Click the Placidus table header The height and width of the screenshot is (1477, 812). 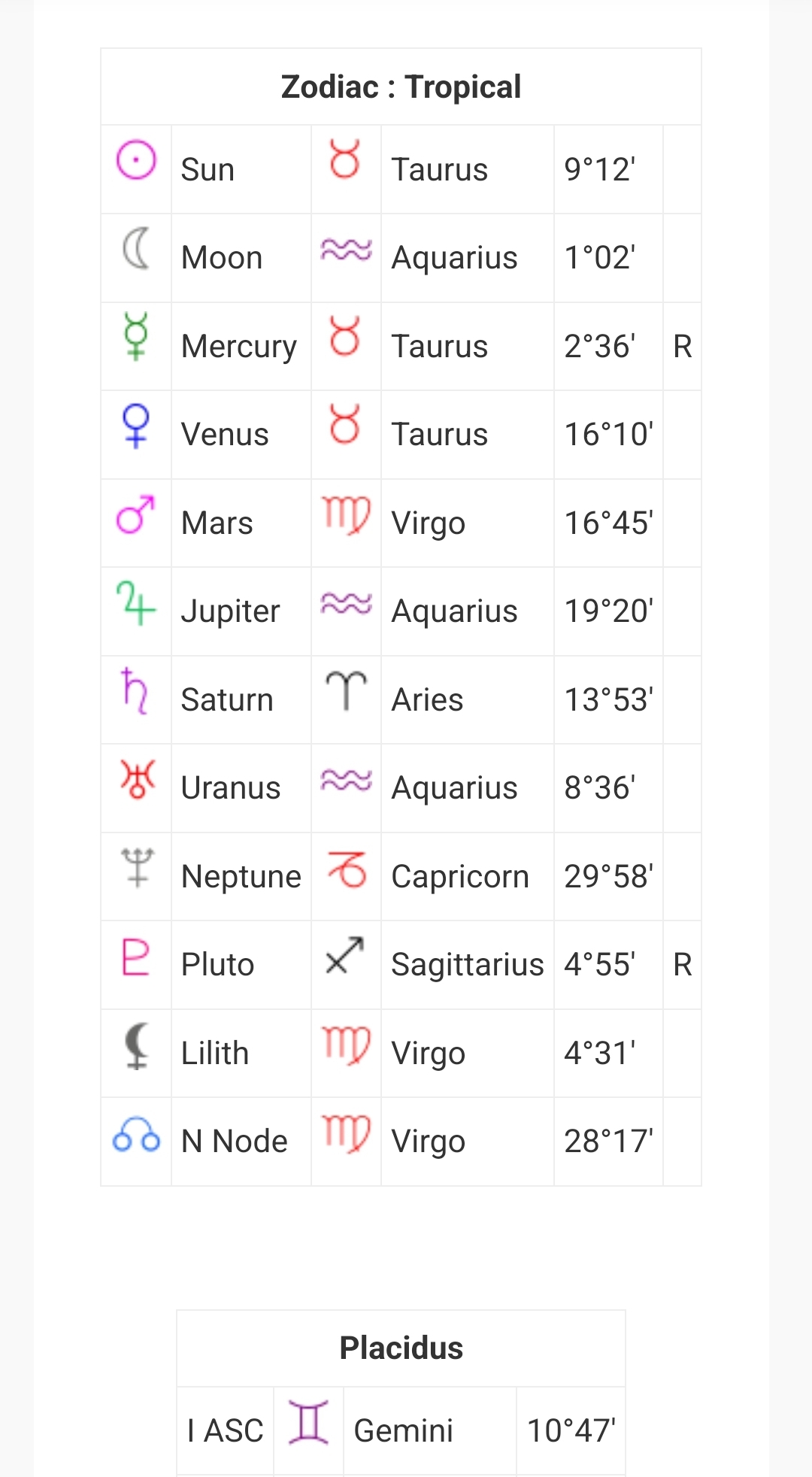[401, 1348]
